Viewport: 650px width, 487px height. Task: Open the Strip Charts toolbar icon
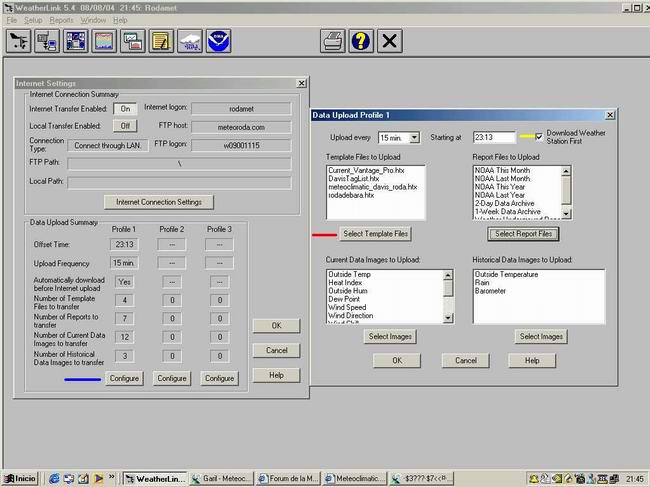[132, 41]
